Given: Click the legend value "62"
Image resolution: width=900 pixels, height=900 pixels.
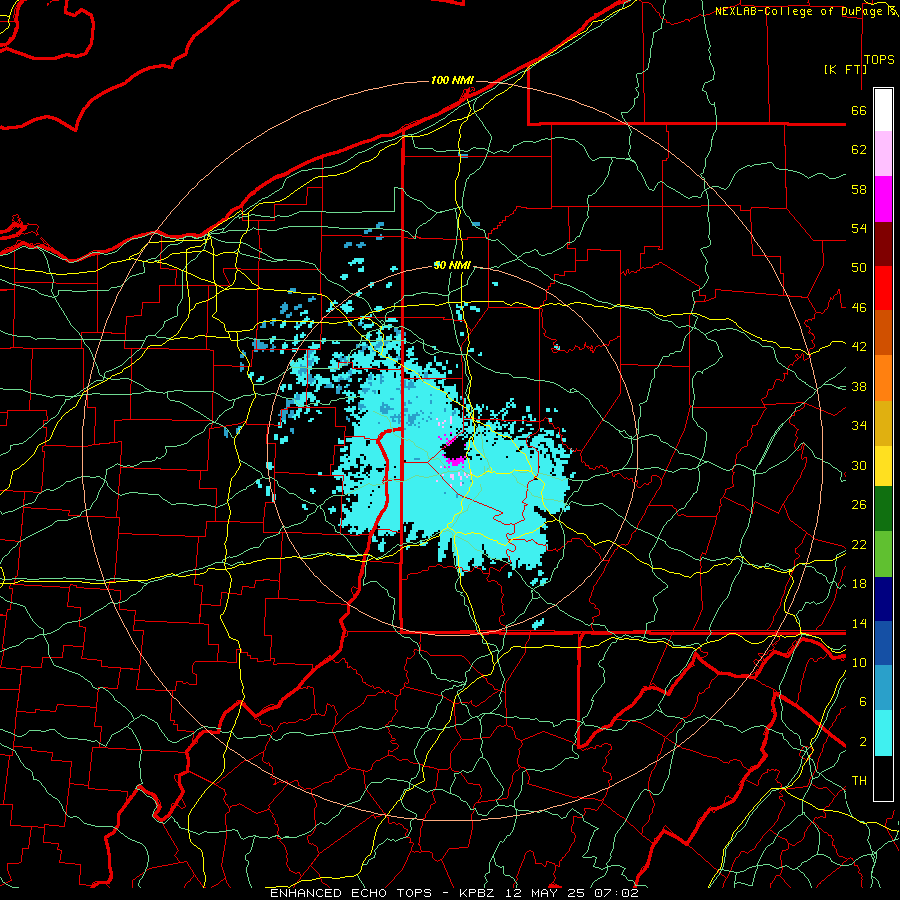Looking at the screenshot, I should pos(859,150).
